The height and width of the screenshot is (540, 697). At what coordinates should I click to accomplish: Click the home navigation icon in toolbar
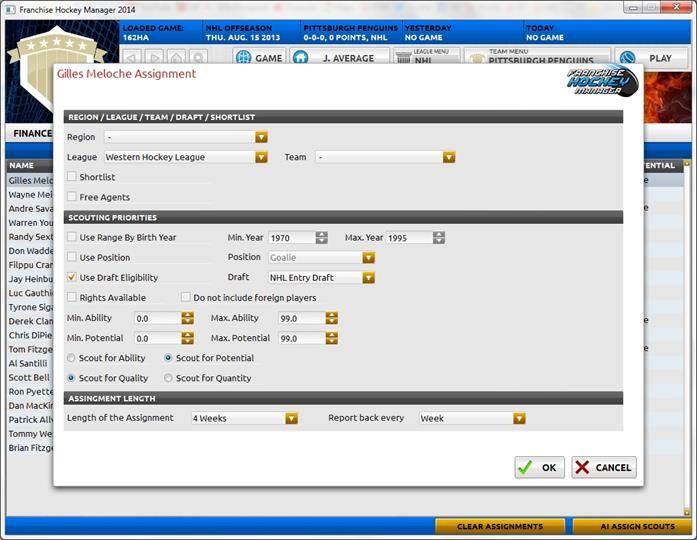176,58
